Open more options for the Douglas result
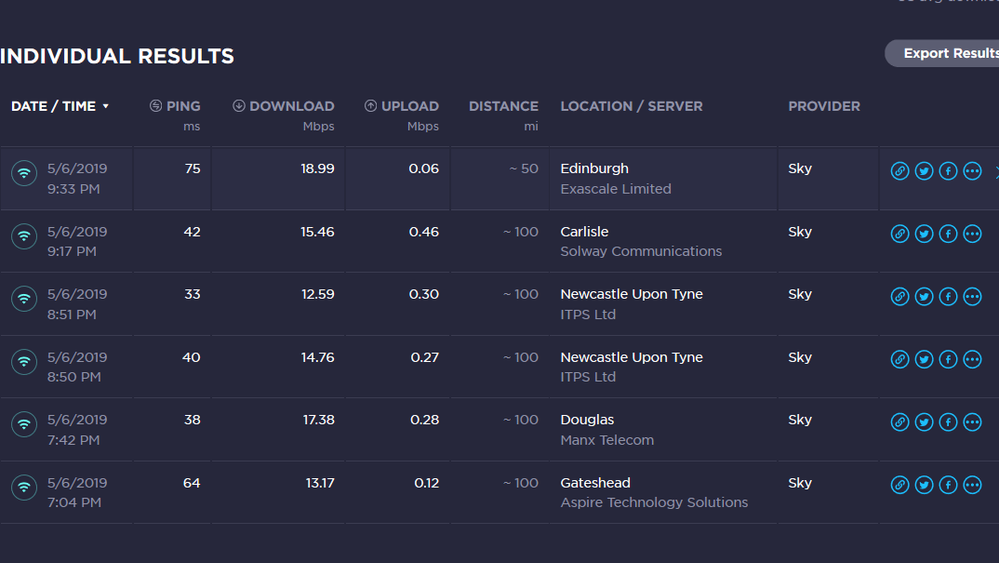 tap(972, 422)
